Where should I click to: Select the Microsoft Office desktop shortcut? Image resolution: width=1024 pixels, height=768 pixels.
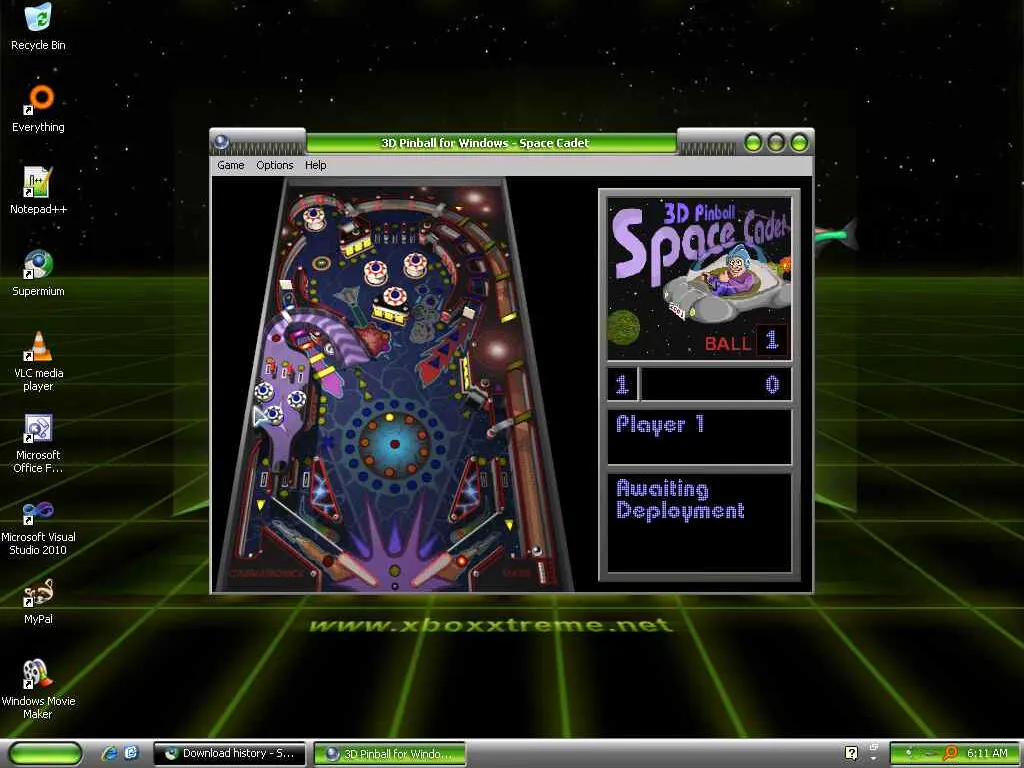pos(38,443)
